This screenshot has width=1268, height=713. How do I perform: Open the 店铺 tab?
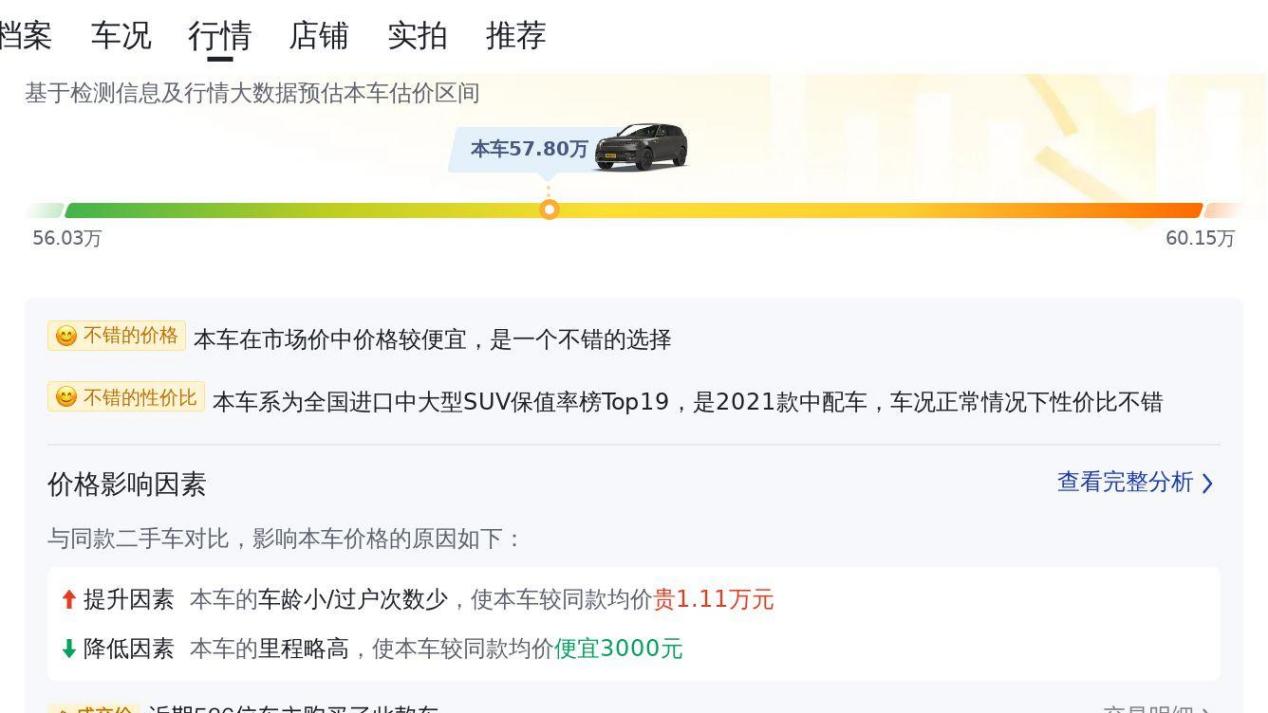318,36
